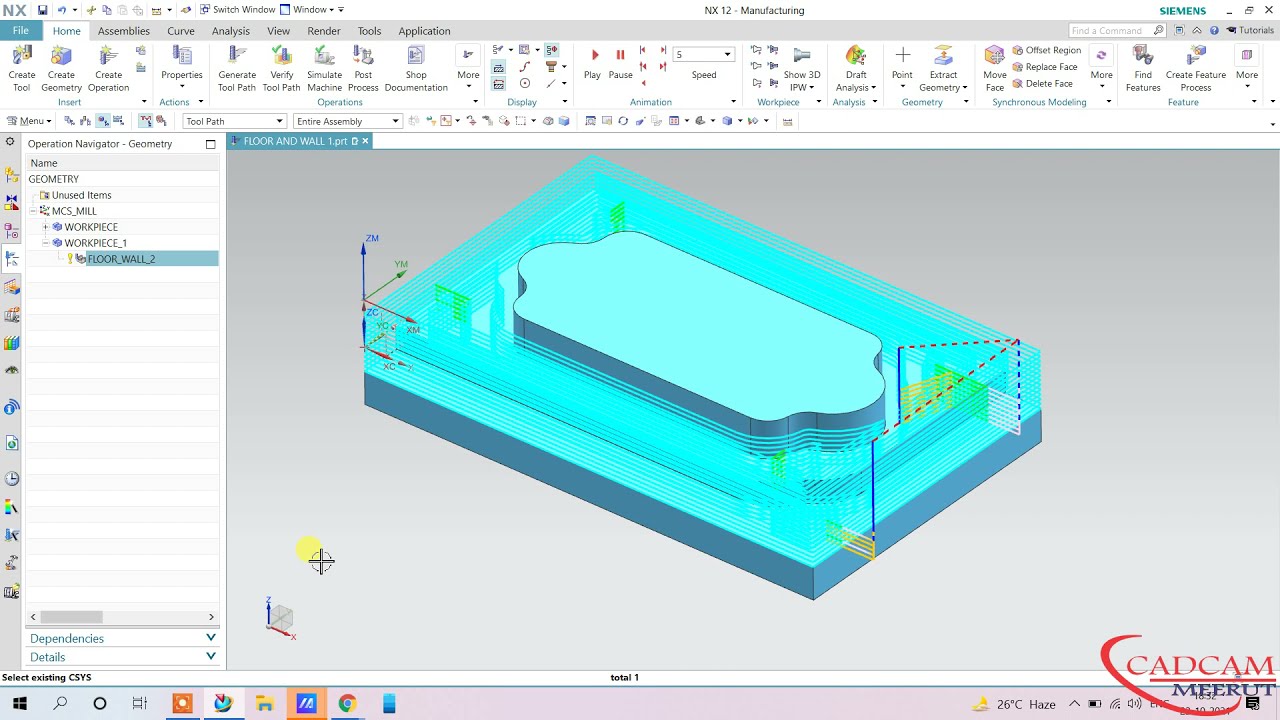The height and width of the screenshot is (720, 1280).
Task: Click the Create Tool icon
Action: click(x=21, y=68)
